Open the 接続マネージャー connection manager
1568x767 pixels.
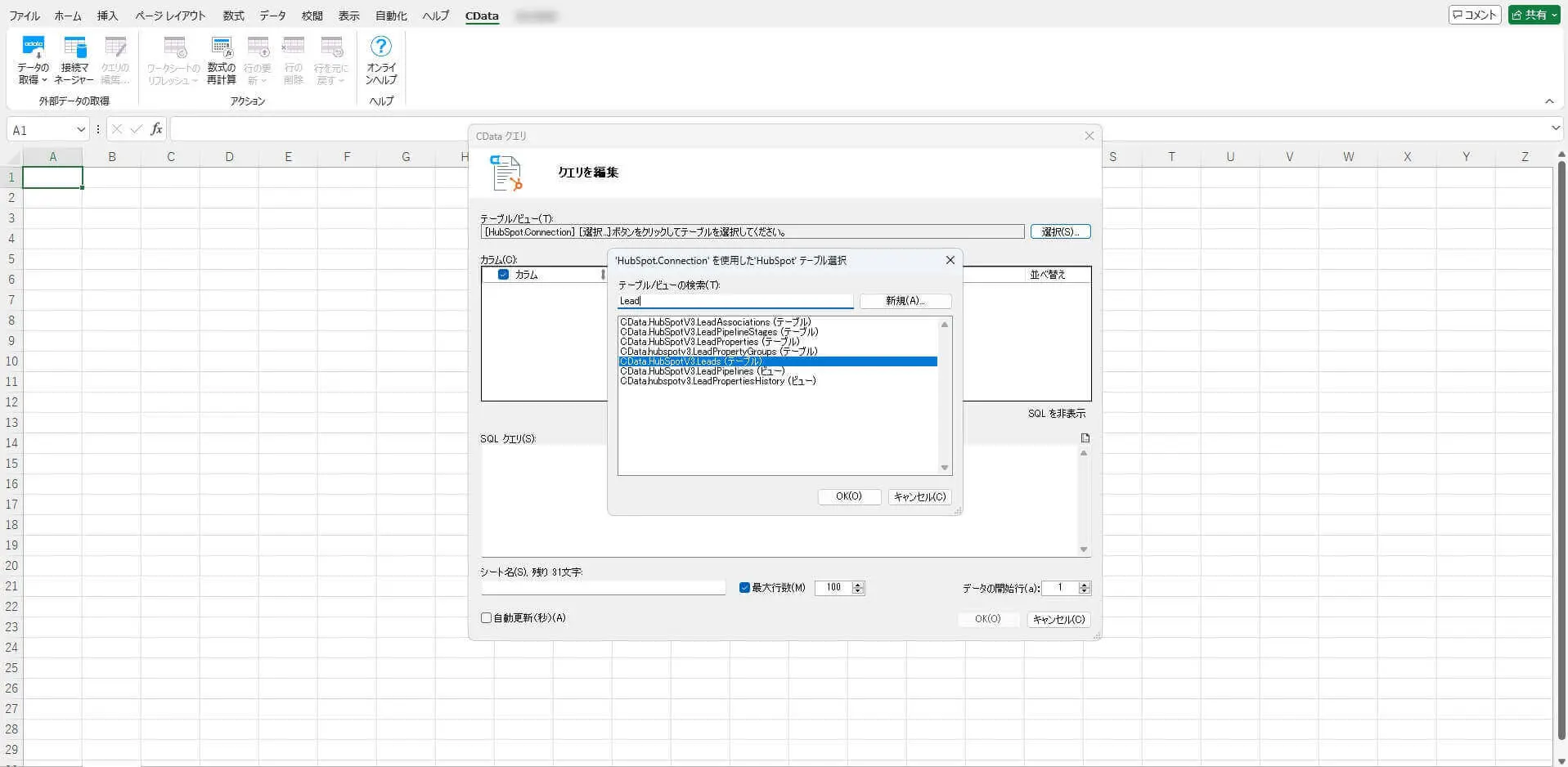pos(74,60)
